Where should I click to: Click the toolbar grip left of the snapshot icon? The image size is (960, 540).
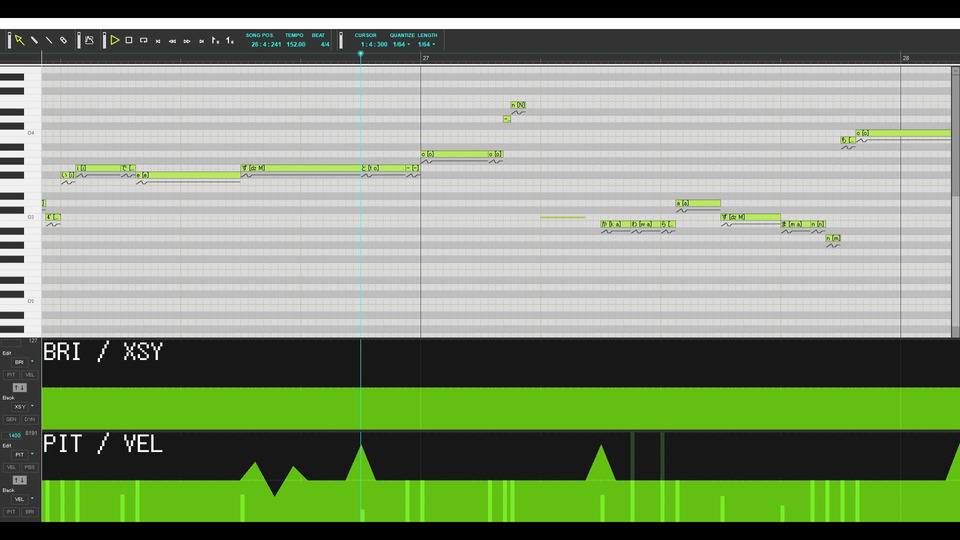pos(79,40)
